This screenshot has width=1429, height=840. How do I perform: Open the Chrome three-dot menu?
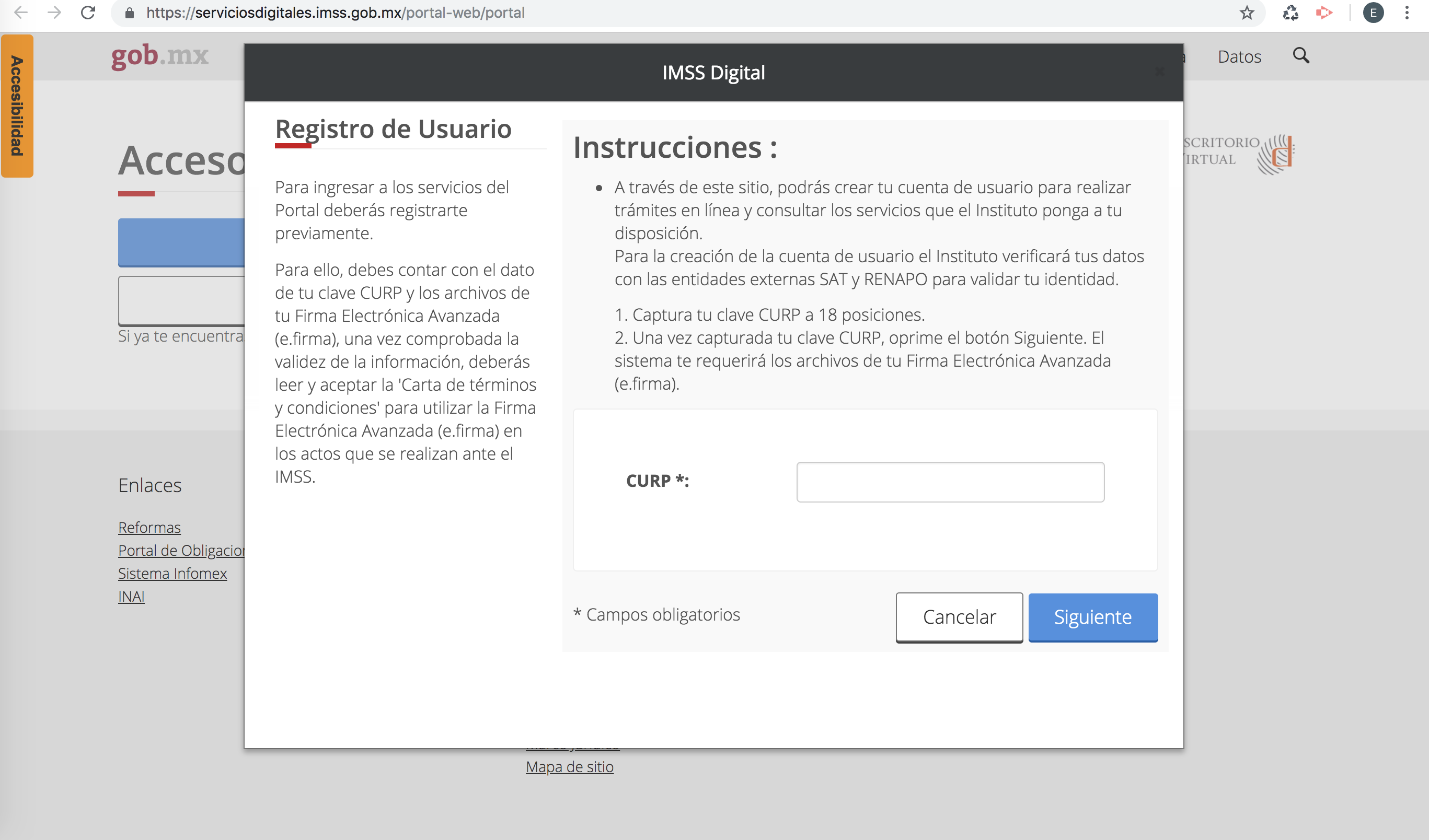coord(1407,13)
